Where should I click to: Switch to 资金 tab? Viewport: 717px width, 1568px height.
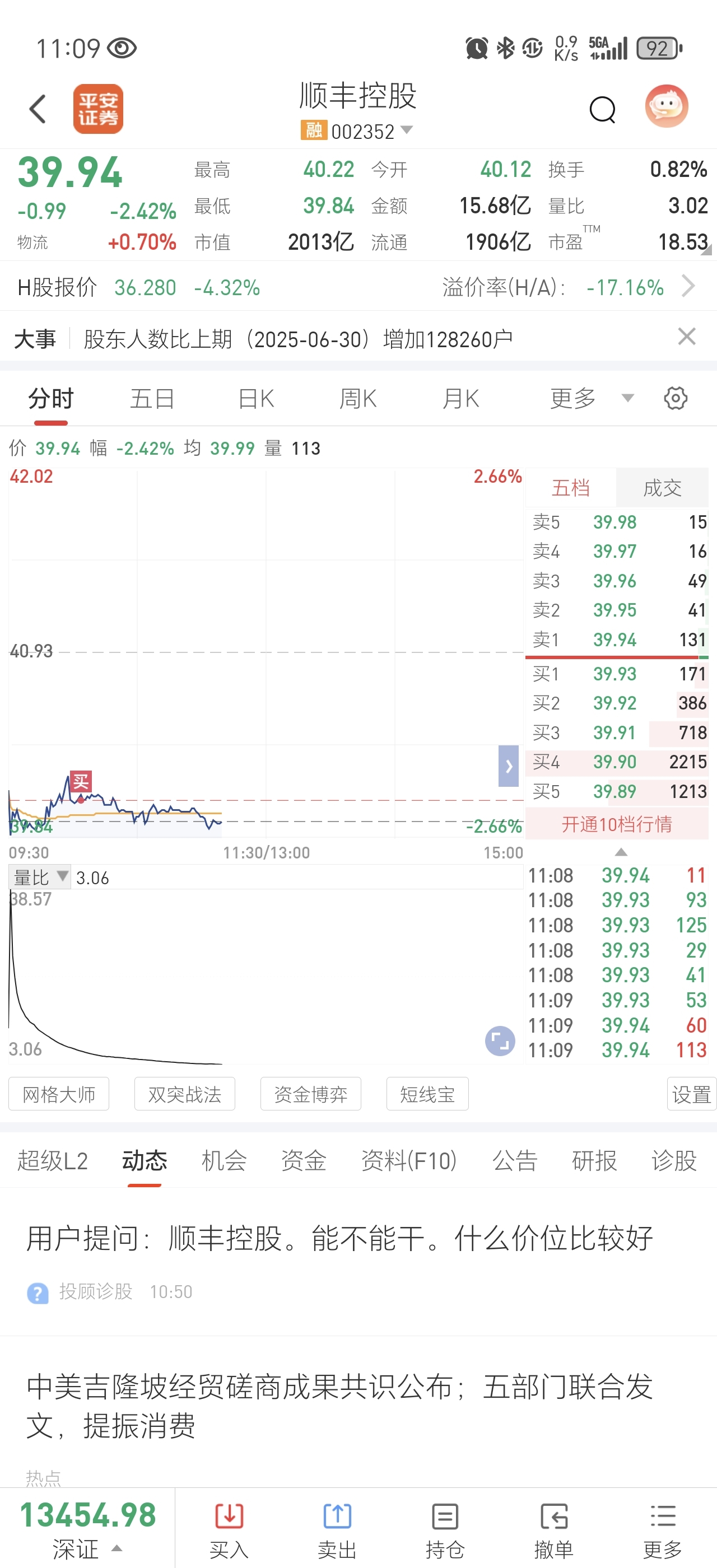(304, 1160)
